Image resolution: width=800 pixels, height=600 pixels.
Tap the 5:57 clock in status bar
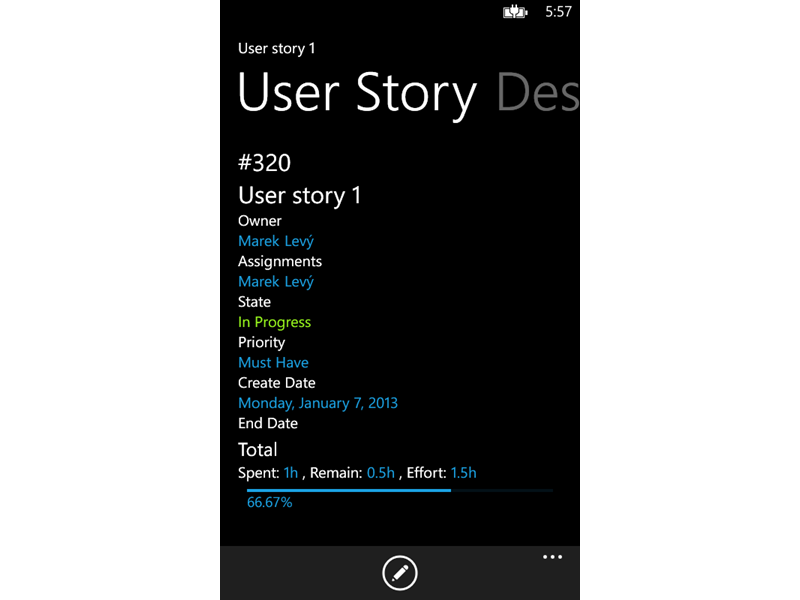[x=558, y=12]
